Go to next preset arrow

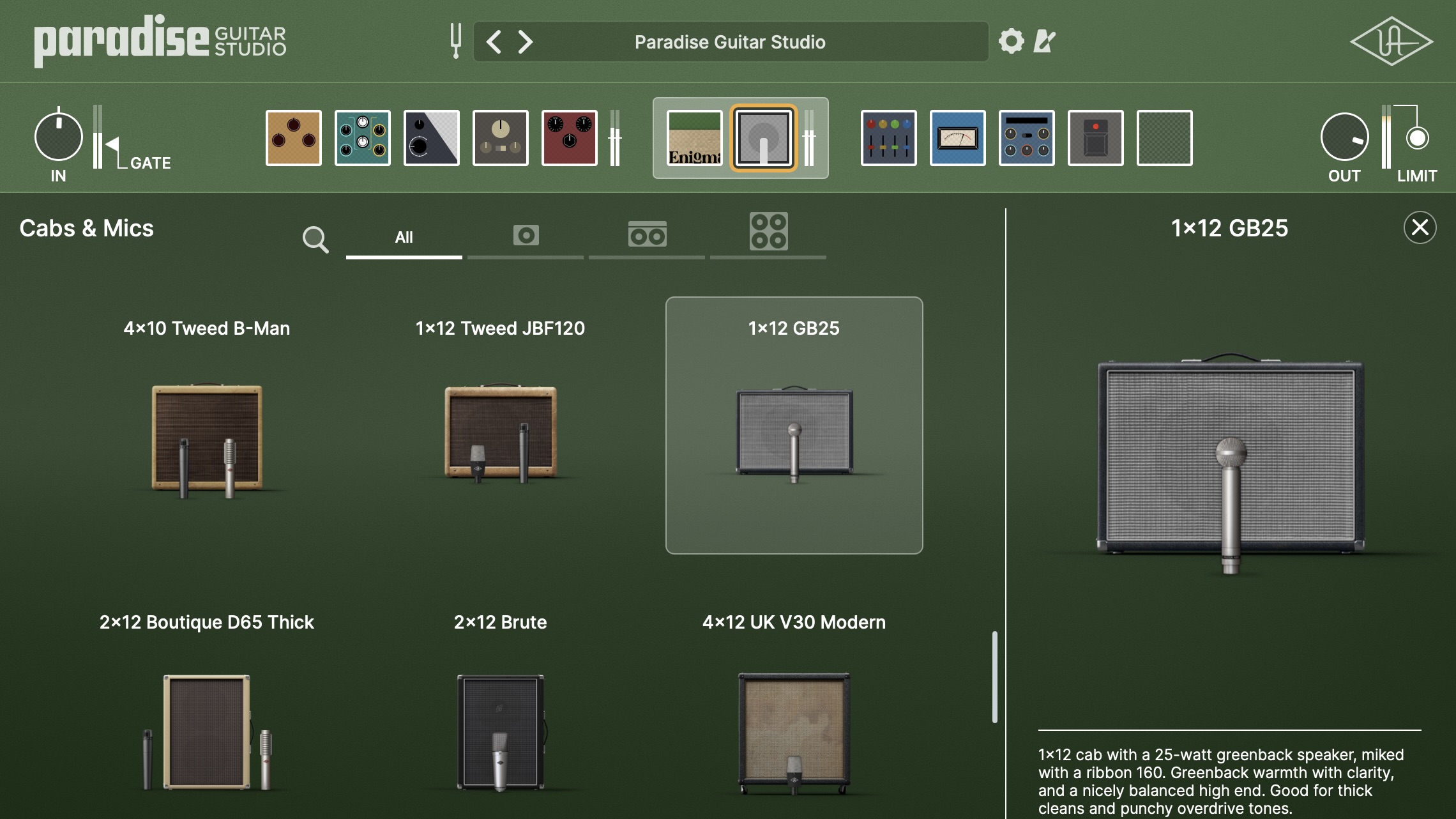(525, 42)
